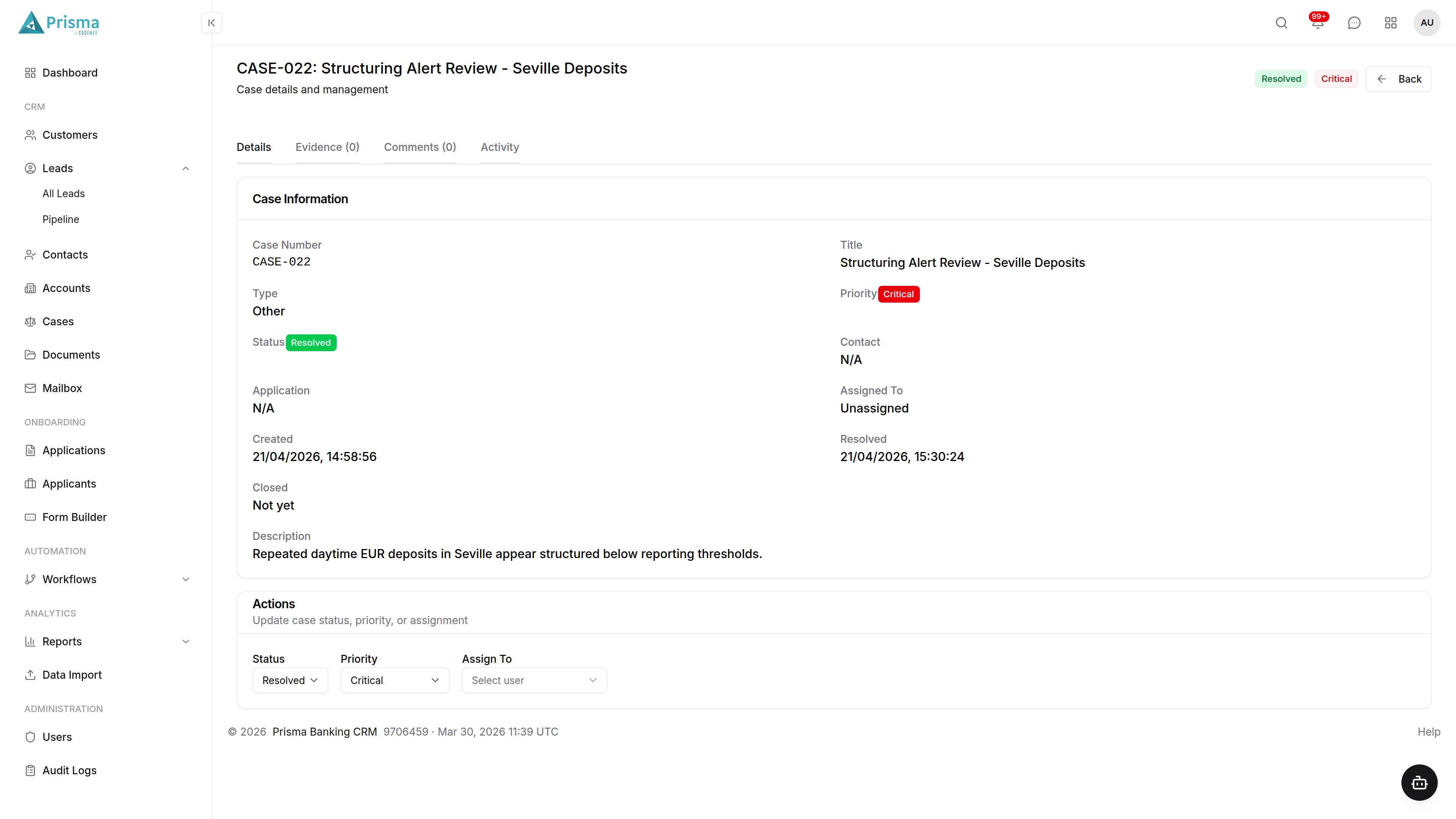
Task: Click the Unassigned value under Assigned To
Action: coord(874,408)
